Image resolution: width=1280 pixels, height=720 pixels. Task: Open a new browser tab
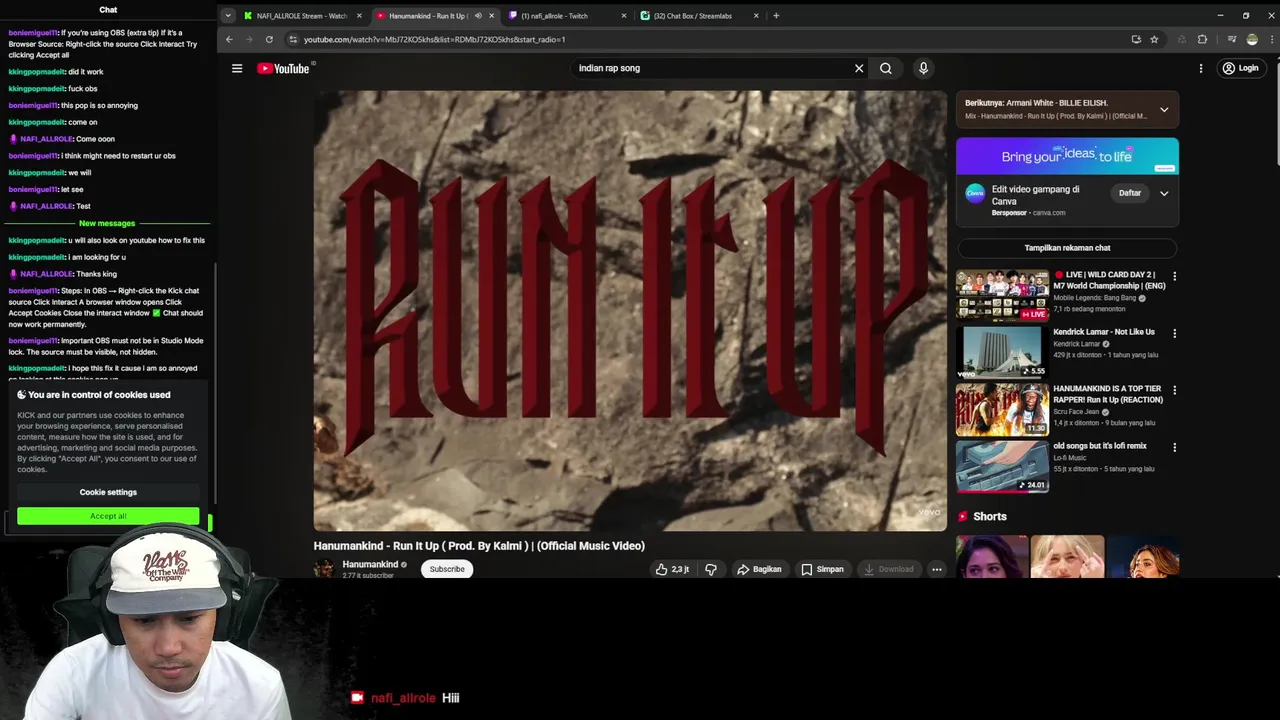[x=776, y=15]
